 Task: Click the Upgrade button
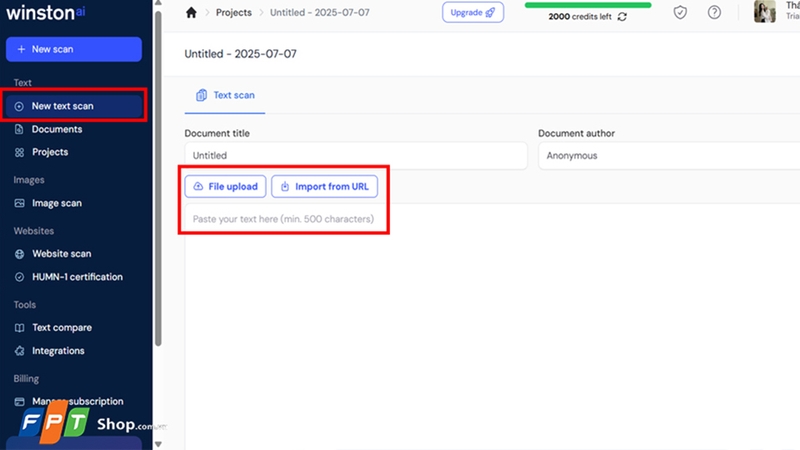point(473,12)
